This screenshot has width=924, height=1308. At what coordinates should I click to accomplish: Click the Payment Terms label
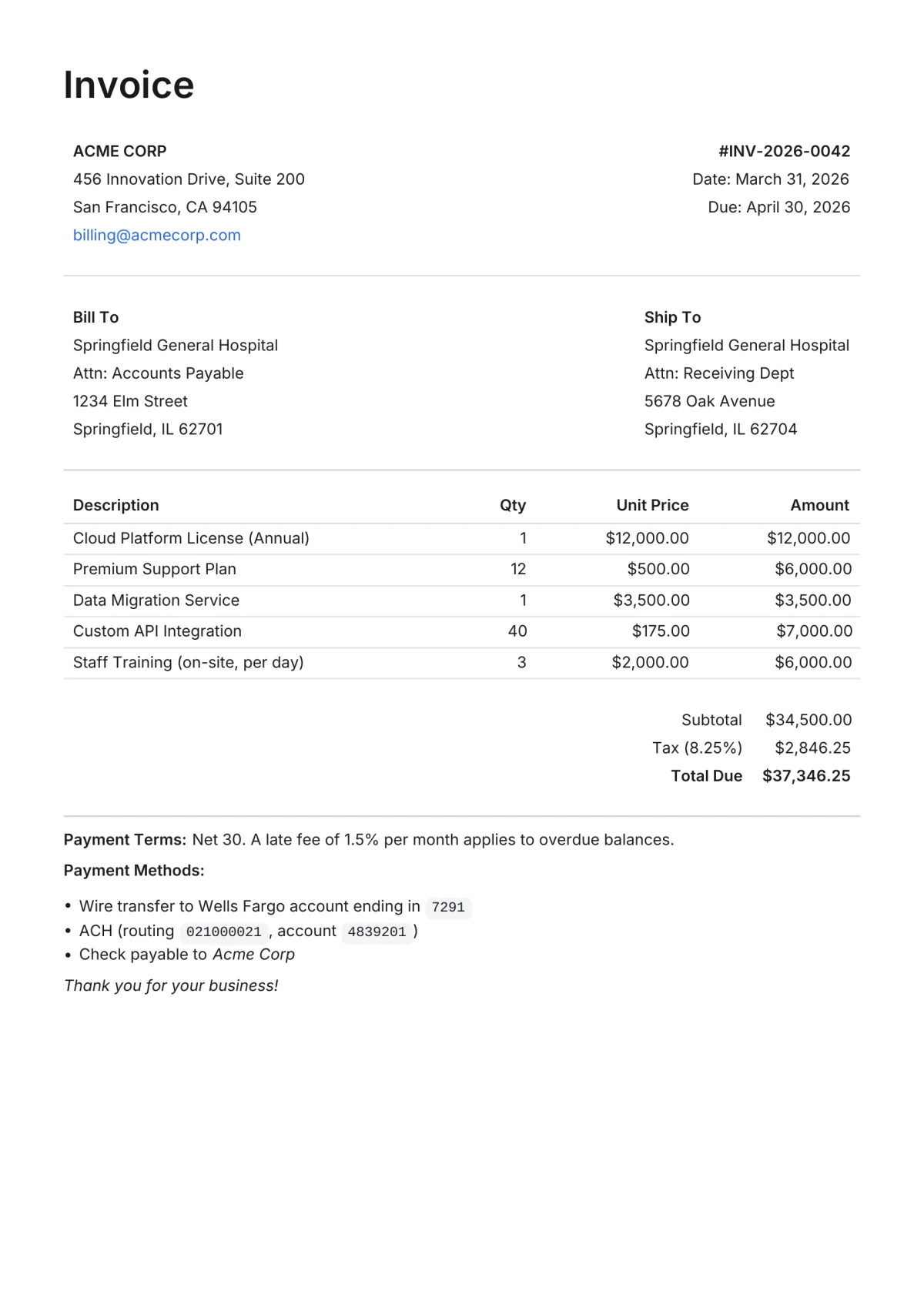(x=125, y=840)
